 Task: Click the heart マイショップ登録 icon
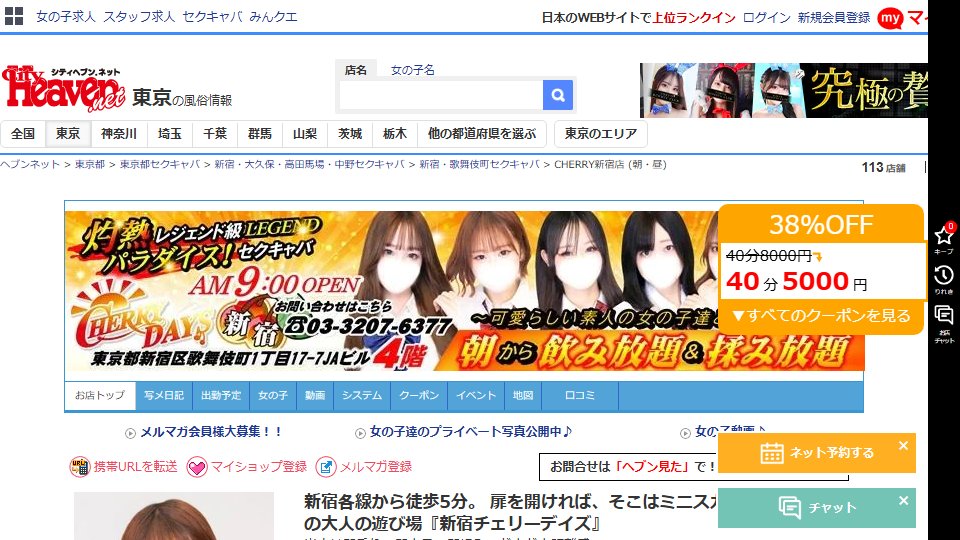pos(197,467)
